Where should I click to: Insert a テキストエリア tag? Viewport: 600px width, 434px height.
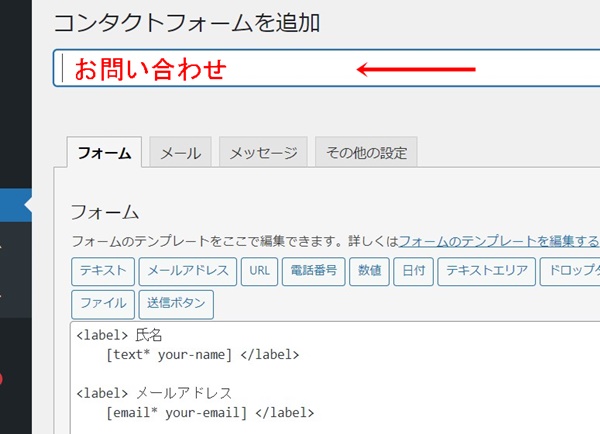487,271
